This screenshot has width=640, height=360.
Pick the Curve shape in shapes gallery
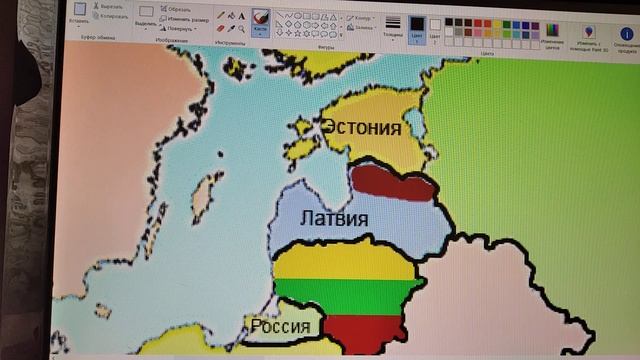click(x=289, y=16)
